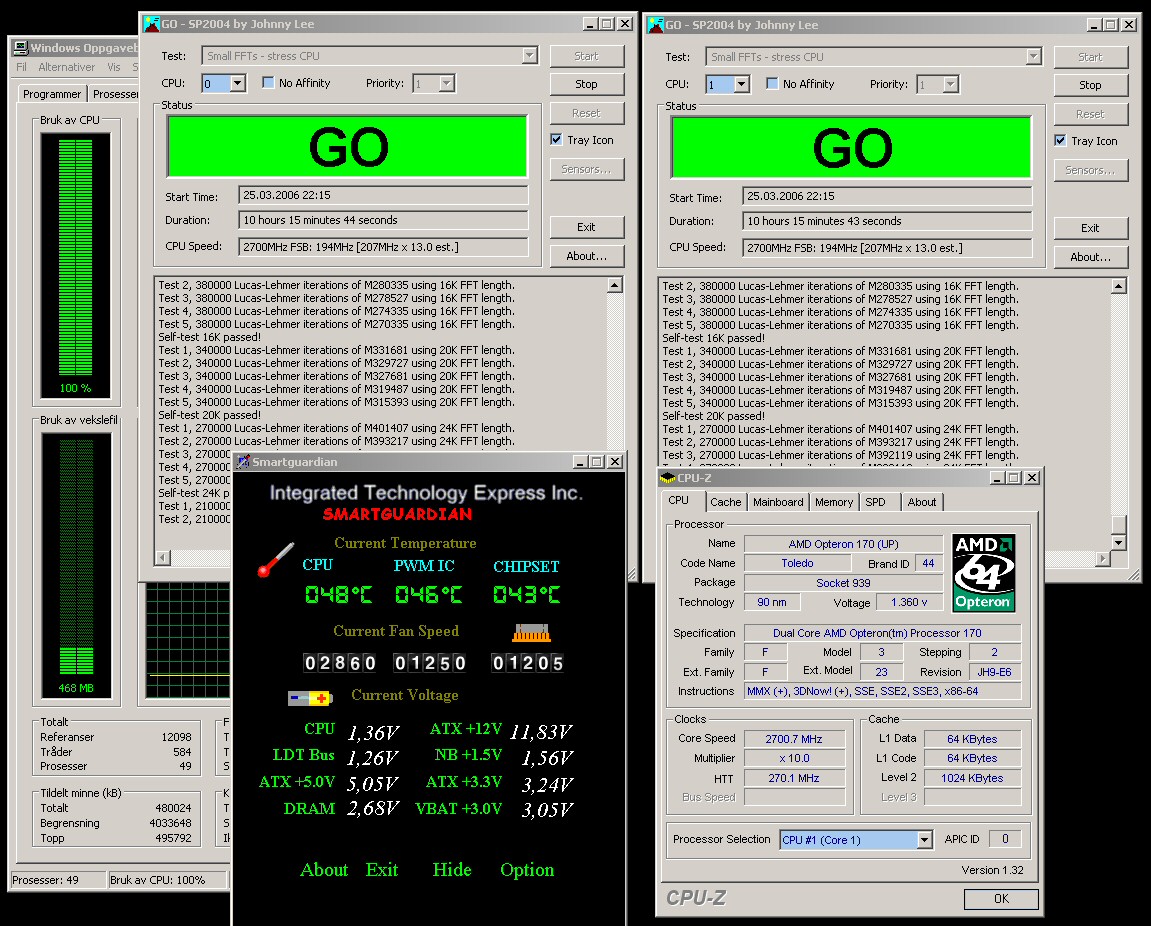This screenshot has width=1151, height=926.
Task: Click the right SP2004 window title icon
Action: click(x=656, y=24)
